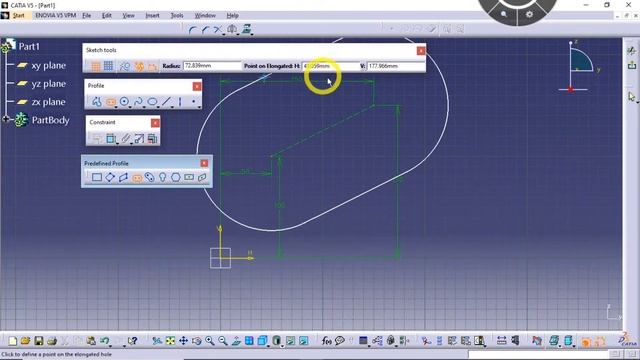Select Centered Parallelogram in Predefined Profile
Image resolution: width=640 pixels, height=360 pixels.
[x=202, y=177]
